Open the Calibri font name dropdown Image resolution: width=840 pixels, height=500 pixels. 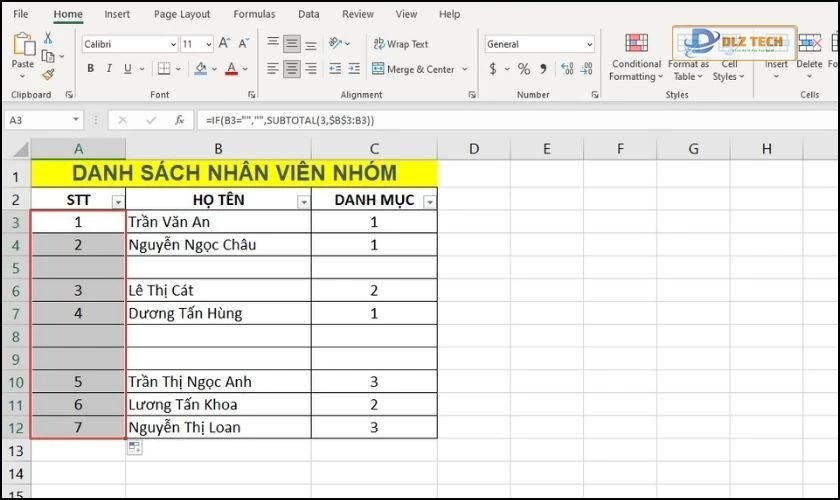click(172, 44)
